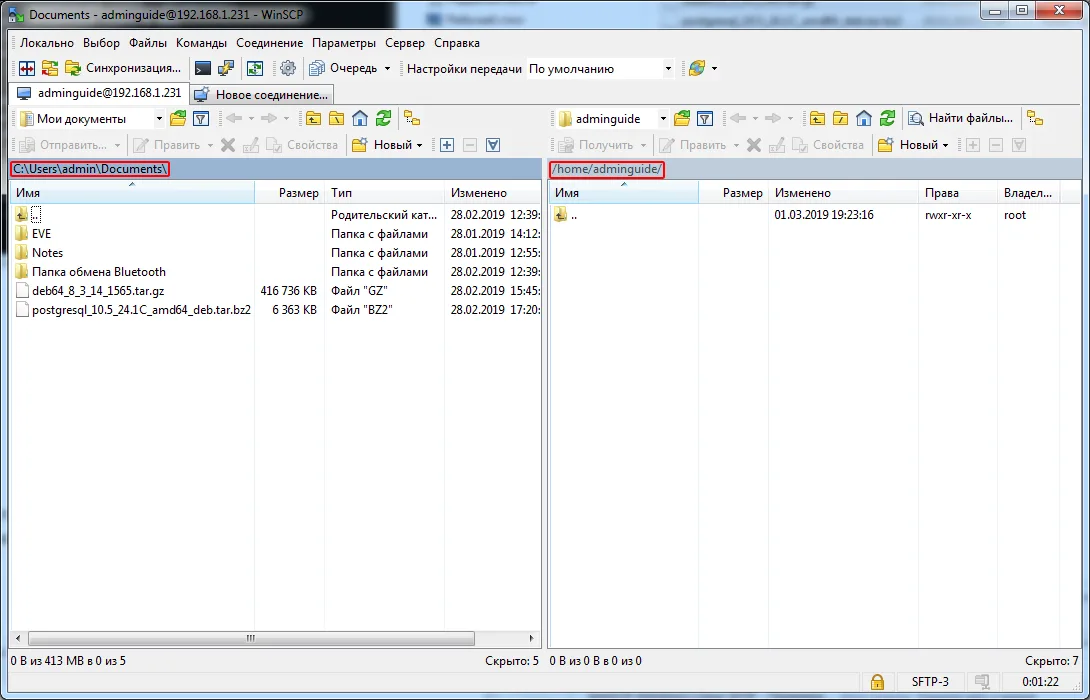This screenshot has width=1090, height=700.
Task: Toggle the remote panel file filter icon
Action: (x=705, y=118)
